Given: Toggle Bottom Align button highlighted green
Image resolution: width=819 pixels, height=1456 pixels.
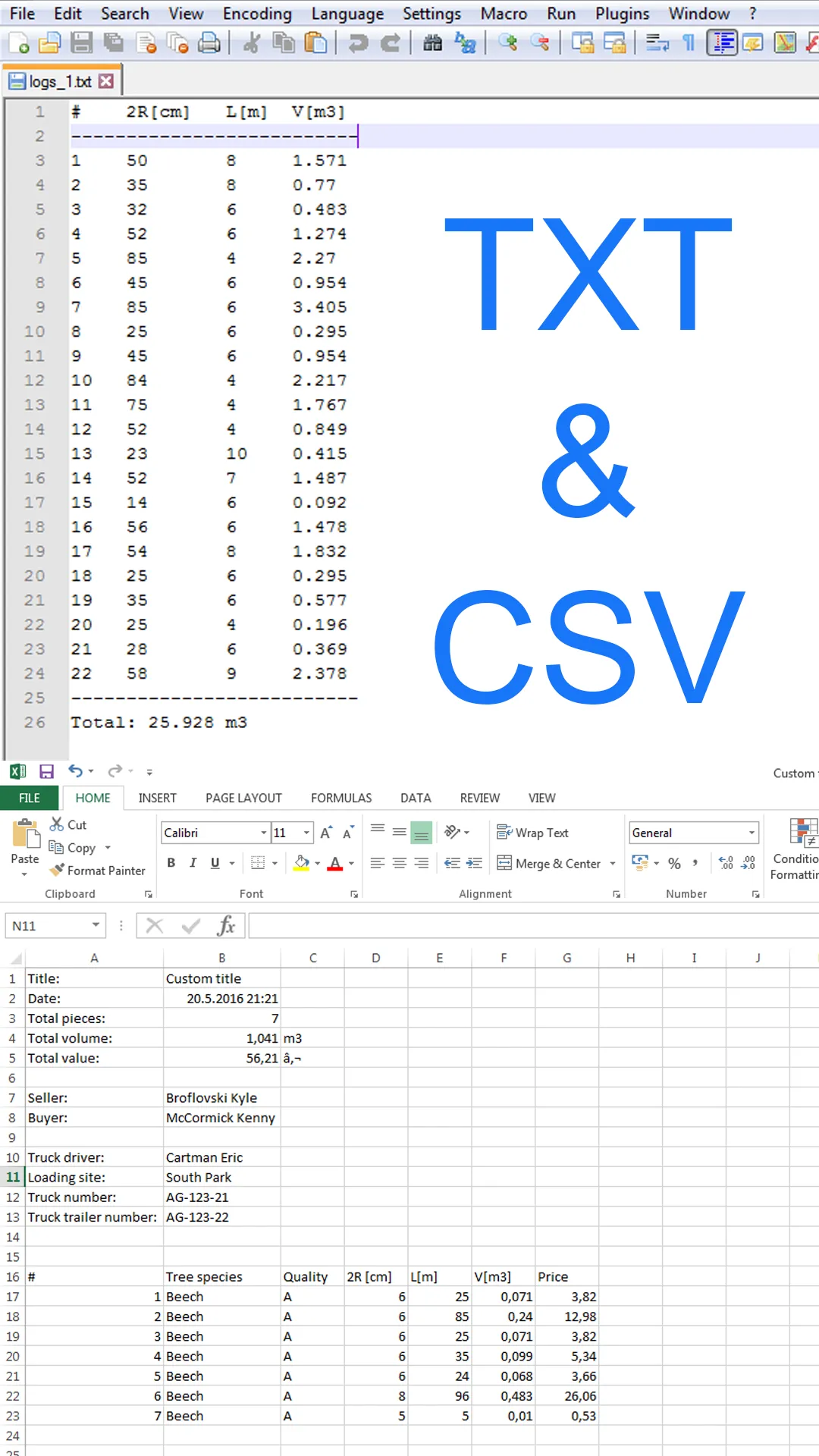Looking at the screenshot, I should point(421,833).
